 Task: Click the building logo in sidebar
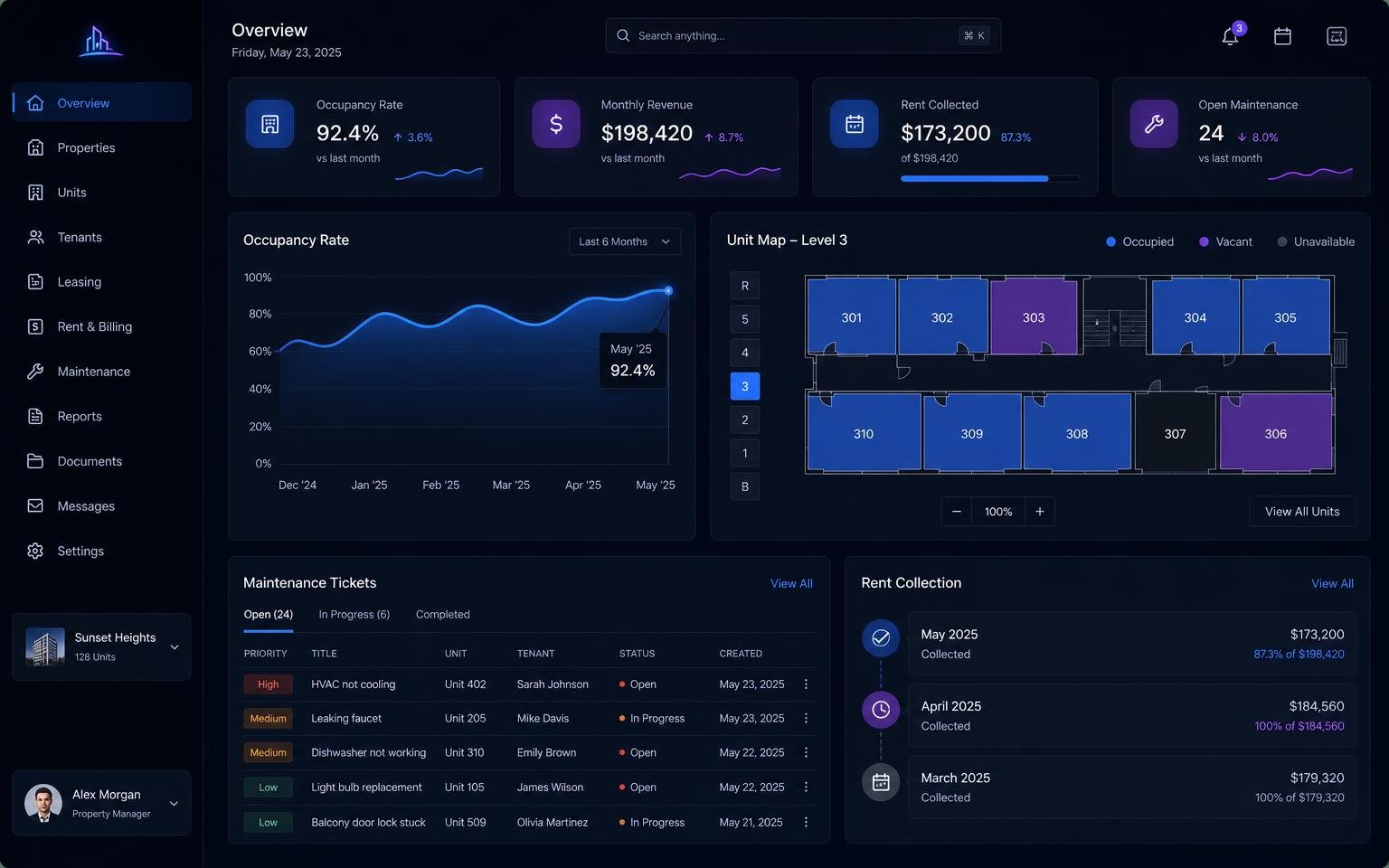pos(99,41)
